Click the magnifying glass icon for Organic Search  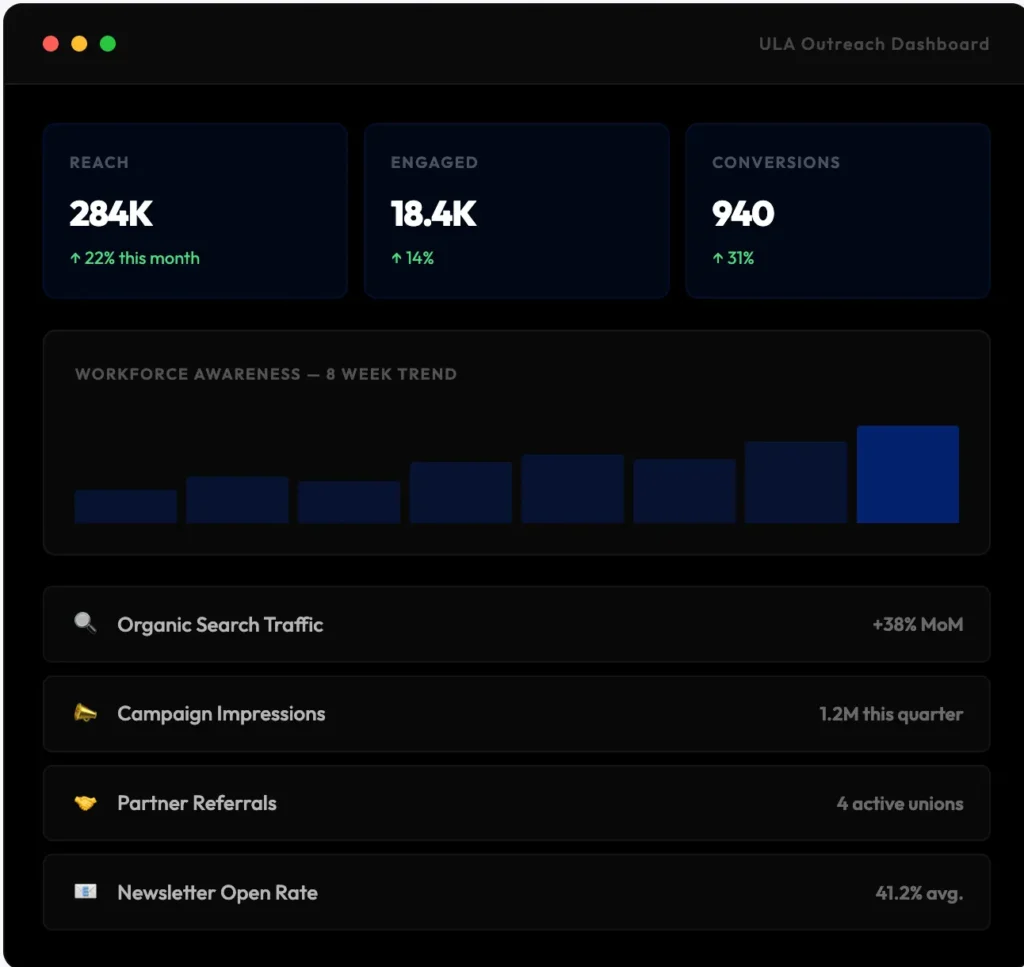point(85,623)
